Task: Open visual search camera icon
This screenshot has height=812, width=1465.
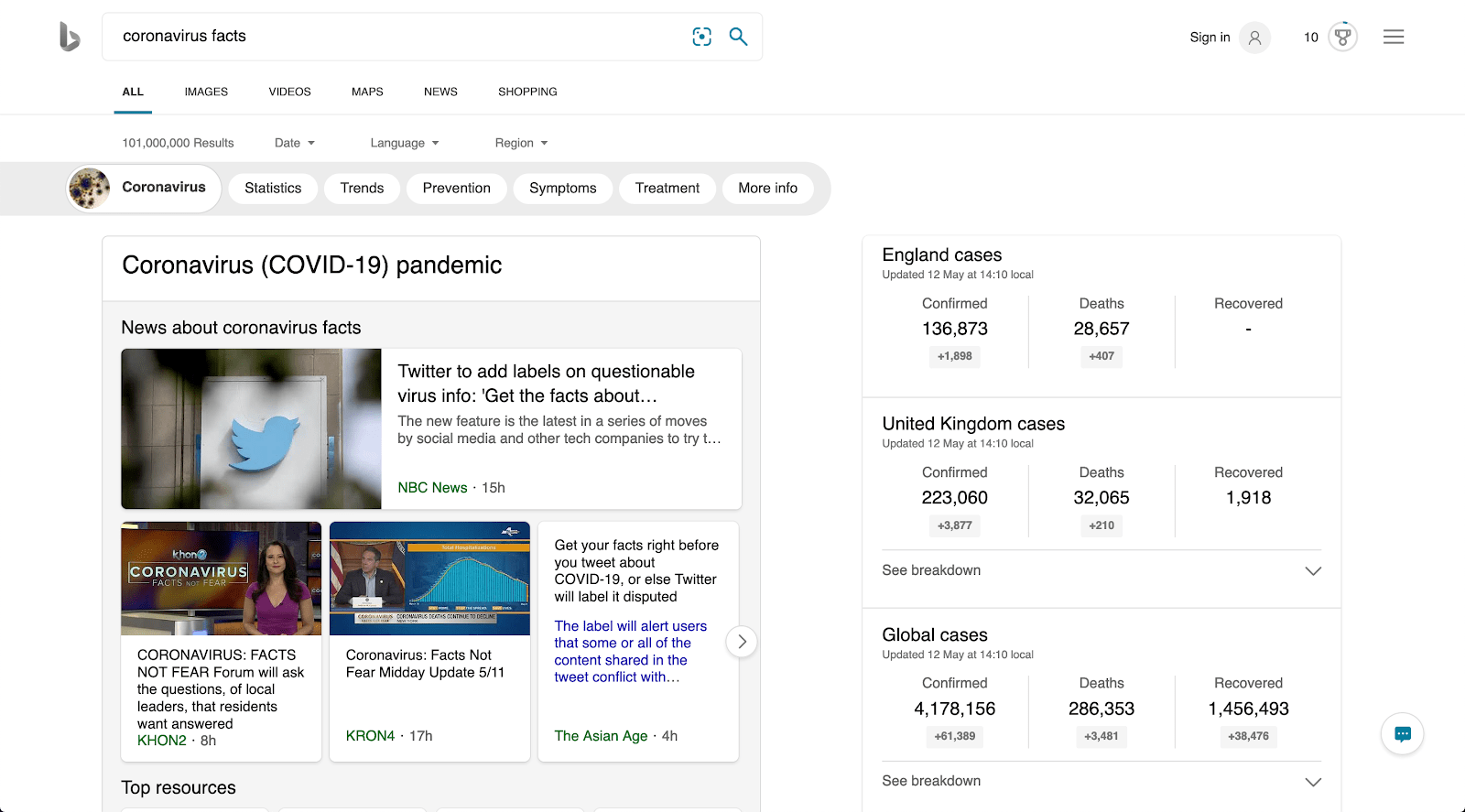Action: click(x=702, y=37)
